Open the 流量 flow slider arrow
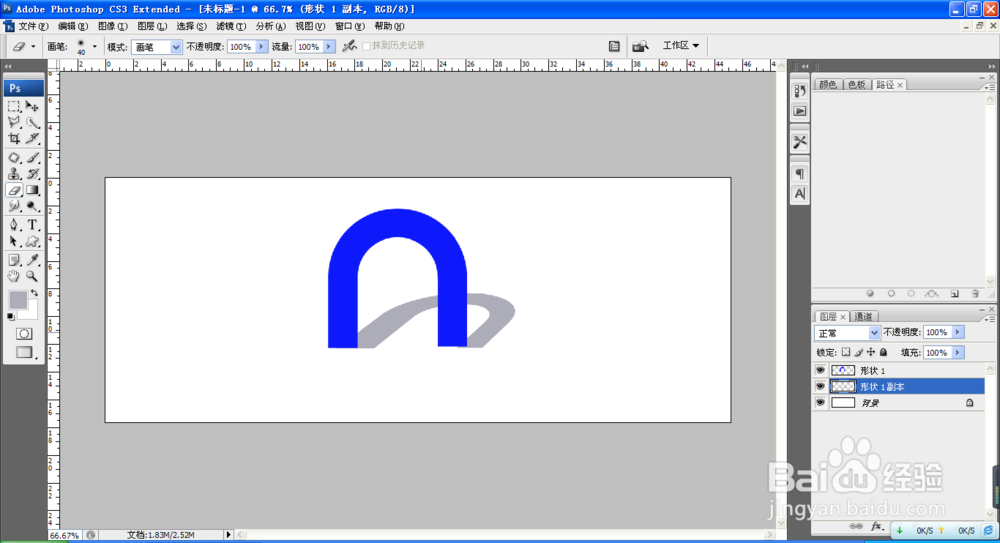Viewport: 1000px width, 543px height. [x=328, y=47]
